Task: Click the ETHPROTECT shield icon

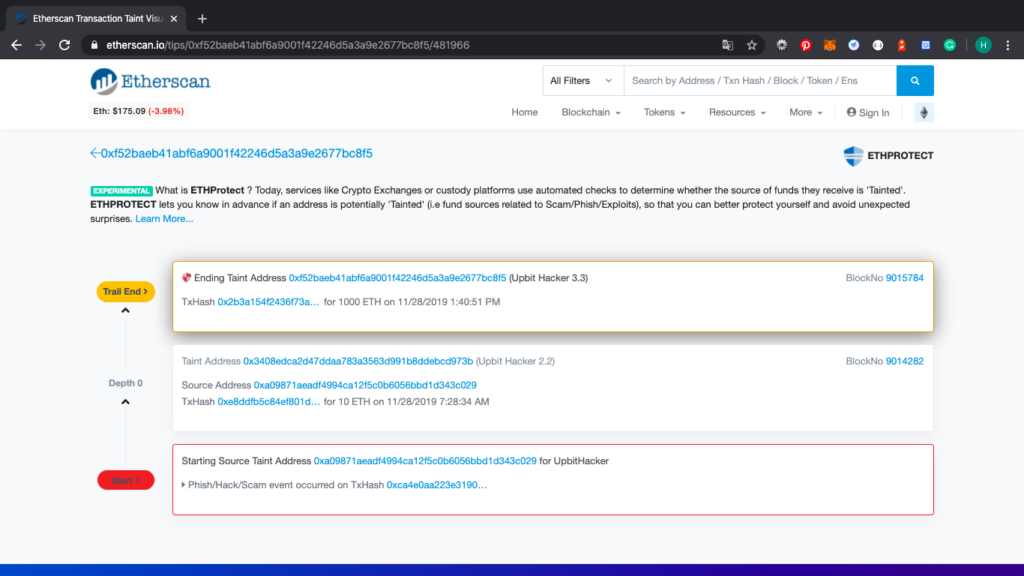Action: click(853, 155)
